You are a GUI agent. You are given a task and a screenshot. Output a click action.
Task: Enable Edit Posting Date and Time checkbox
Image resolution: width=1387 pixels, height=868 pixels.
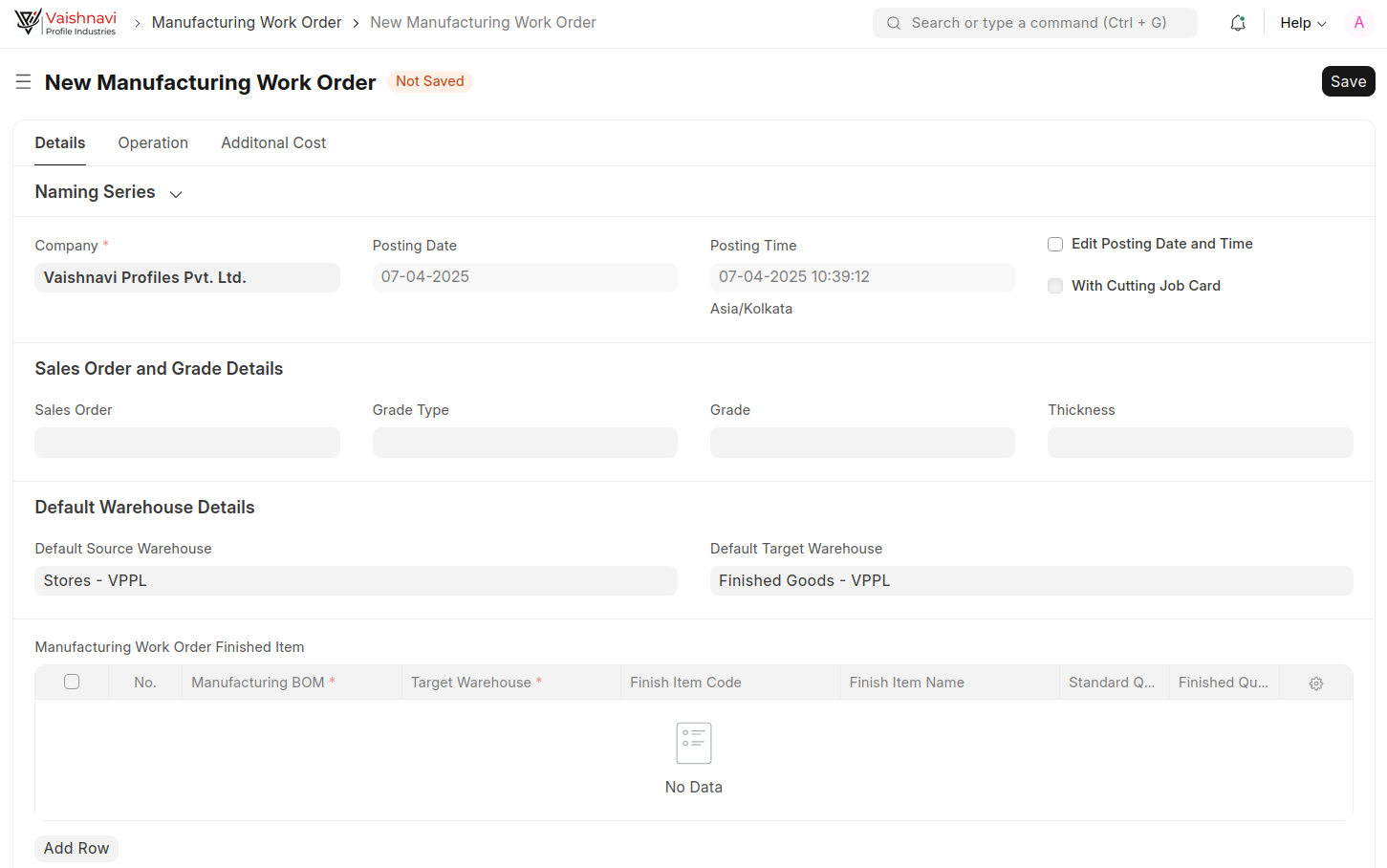1055,244
